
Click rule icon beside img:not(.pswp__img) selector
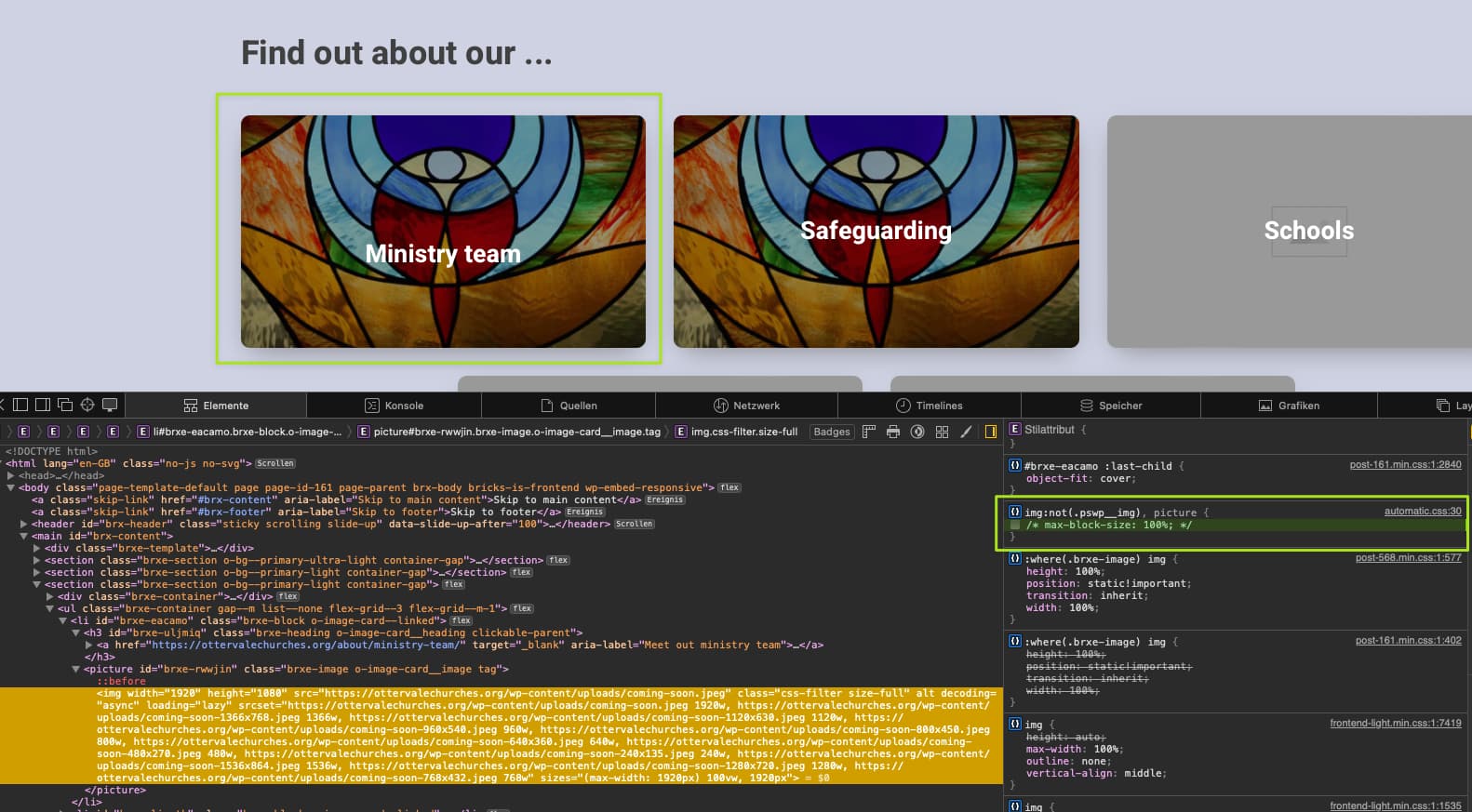tap(1015, 512)
